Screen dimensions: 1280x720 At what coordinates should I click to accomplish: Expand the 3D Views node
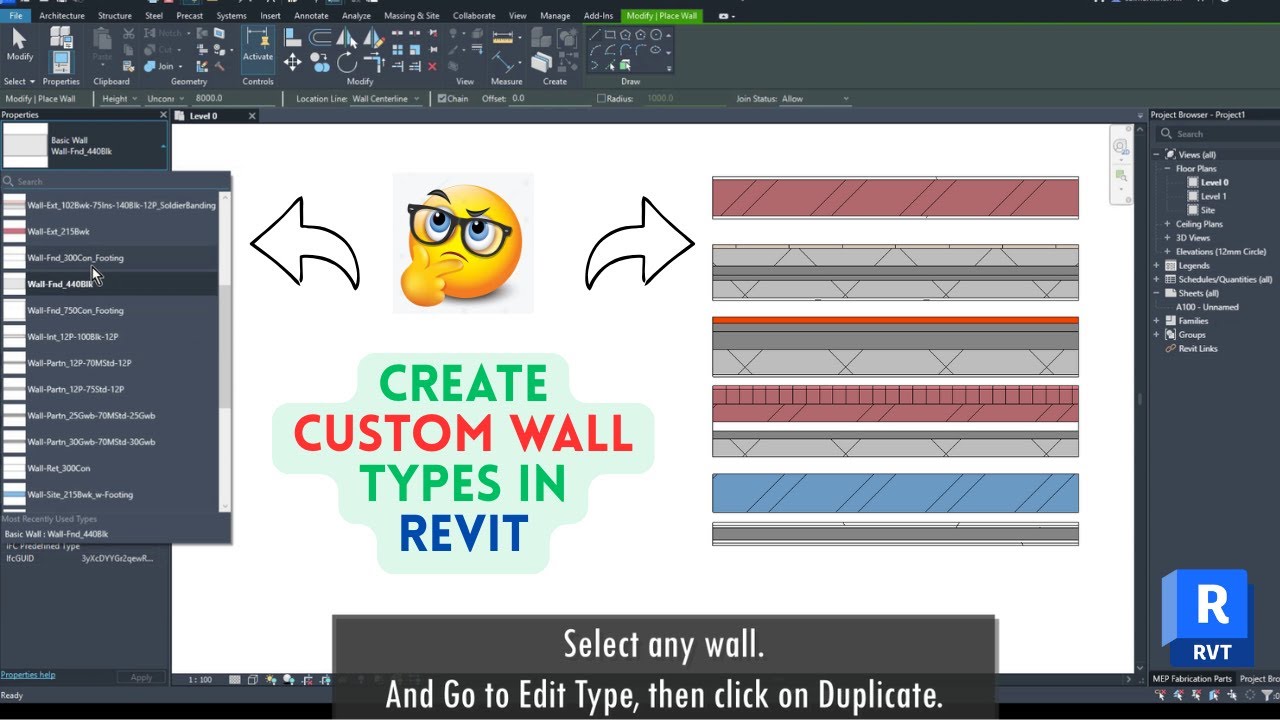(x=1168, y=238)
